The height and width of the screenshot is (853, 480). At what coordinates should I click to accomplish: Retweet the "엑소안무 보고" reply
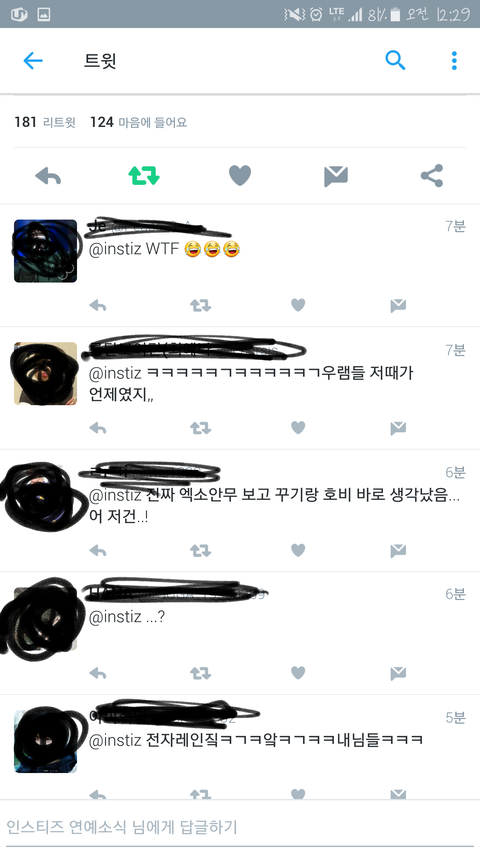point(200,551)
